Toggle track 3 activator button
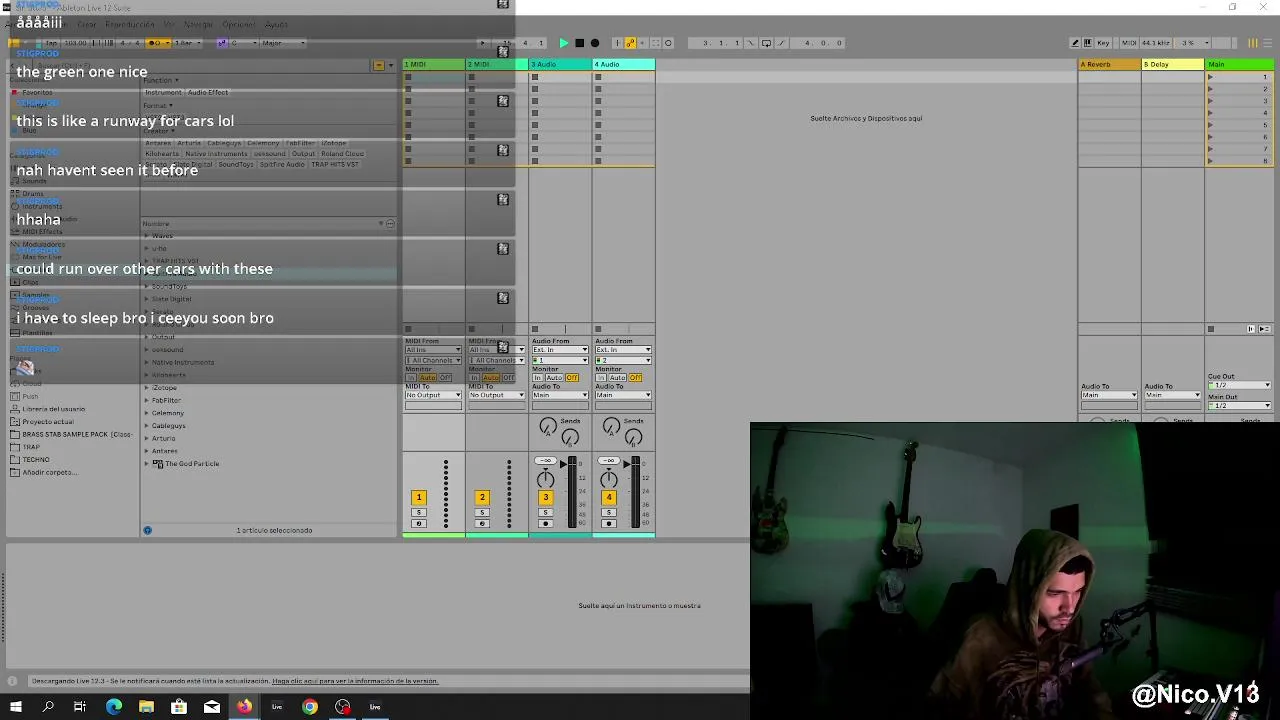The height and width of the screenshot is (720, 1280). pyautogui.click(x=545, y=497)
